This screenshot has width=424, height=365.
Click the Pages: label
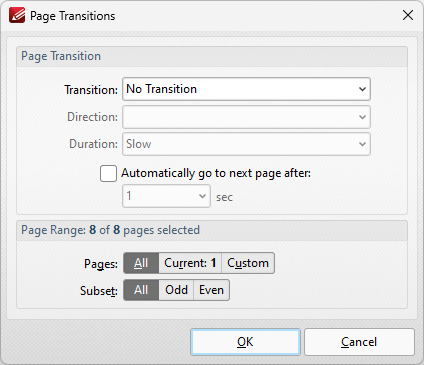pos(101,264)
